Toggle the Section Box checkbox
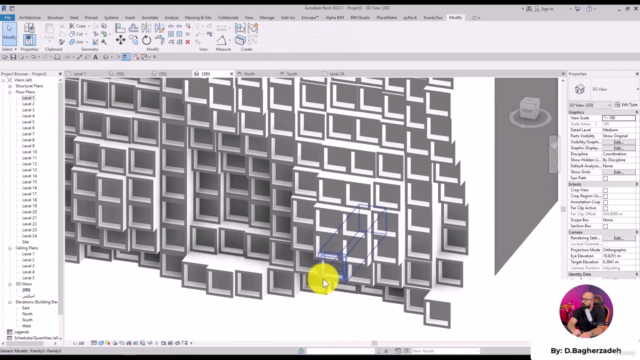 (605, 226)
